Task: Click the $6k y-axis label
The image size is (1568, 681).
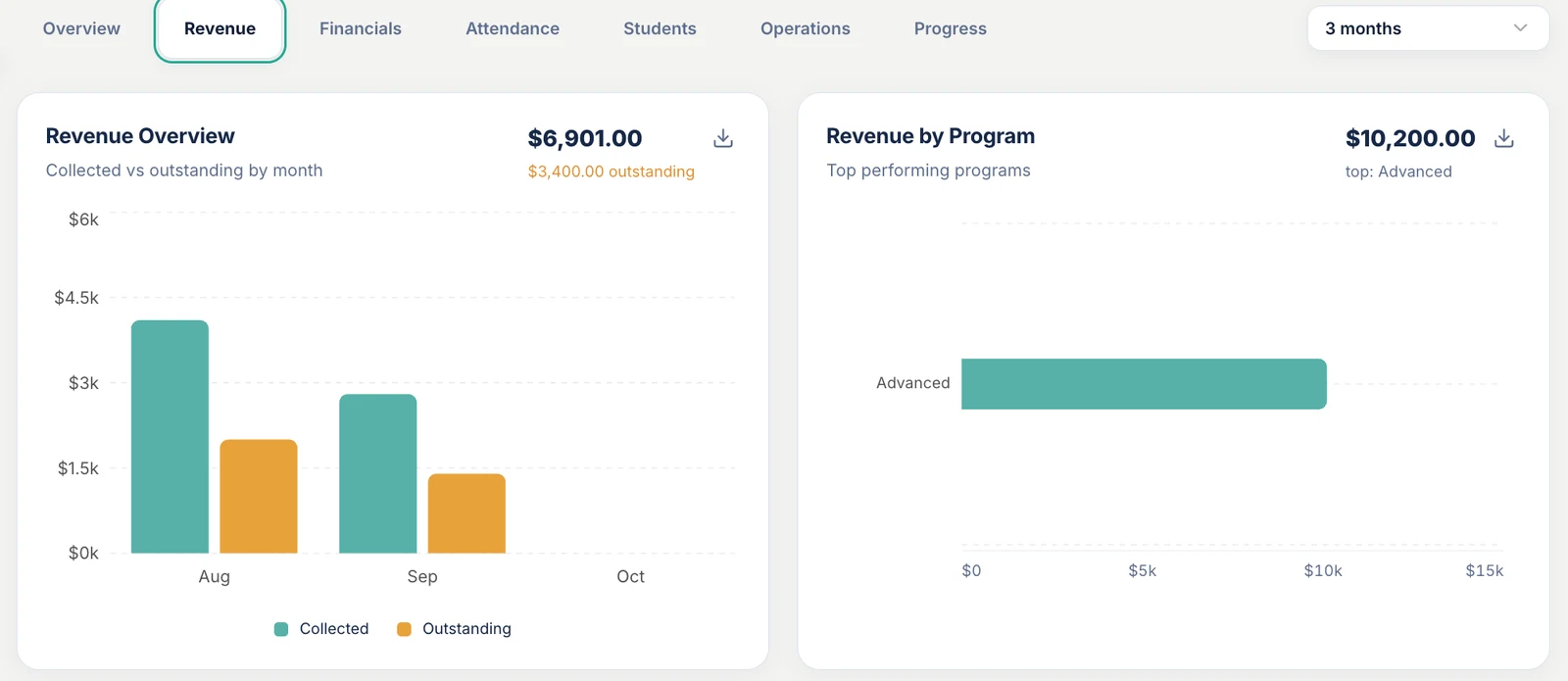Action: click(83, 219)
